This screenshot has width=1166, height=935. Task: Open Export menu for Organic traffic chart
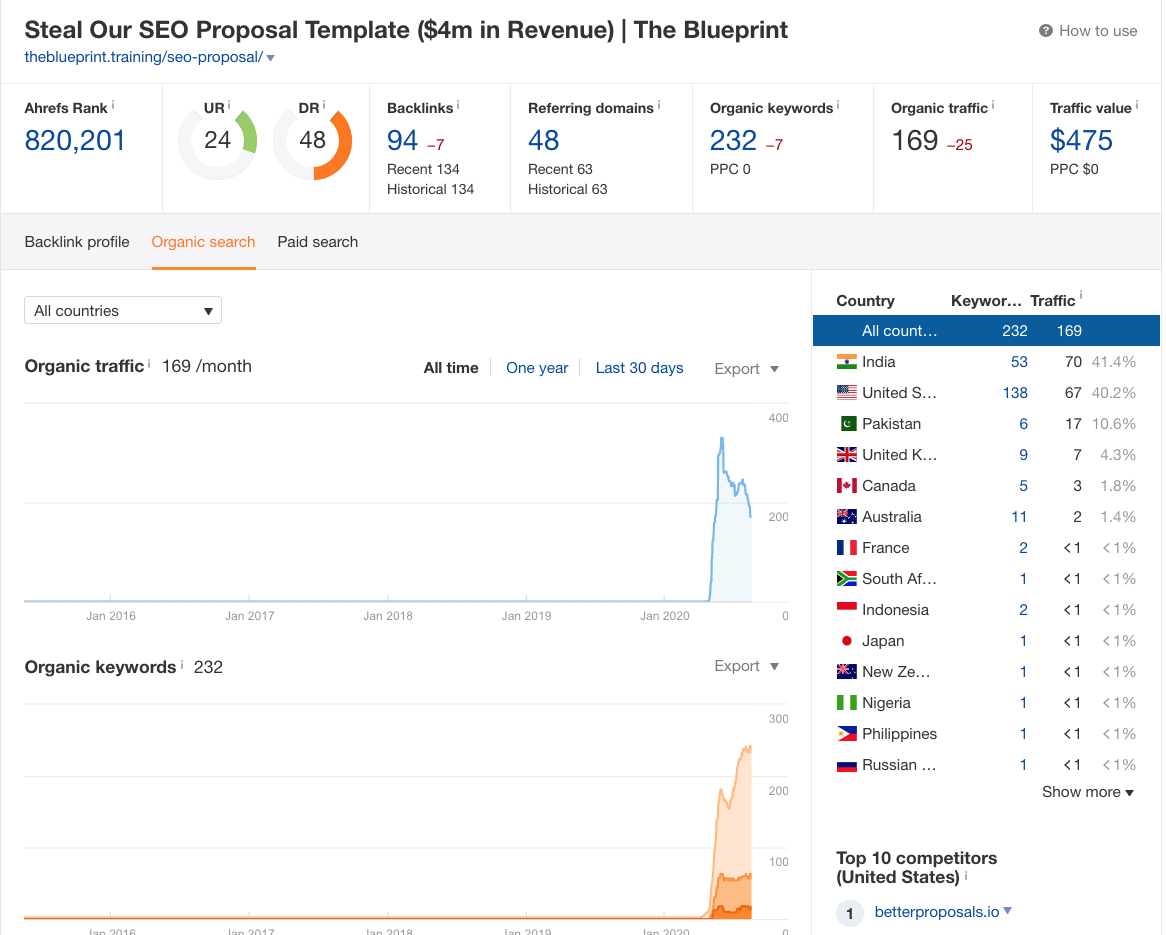pyautogui.click(x=746, y=369)
